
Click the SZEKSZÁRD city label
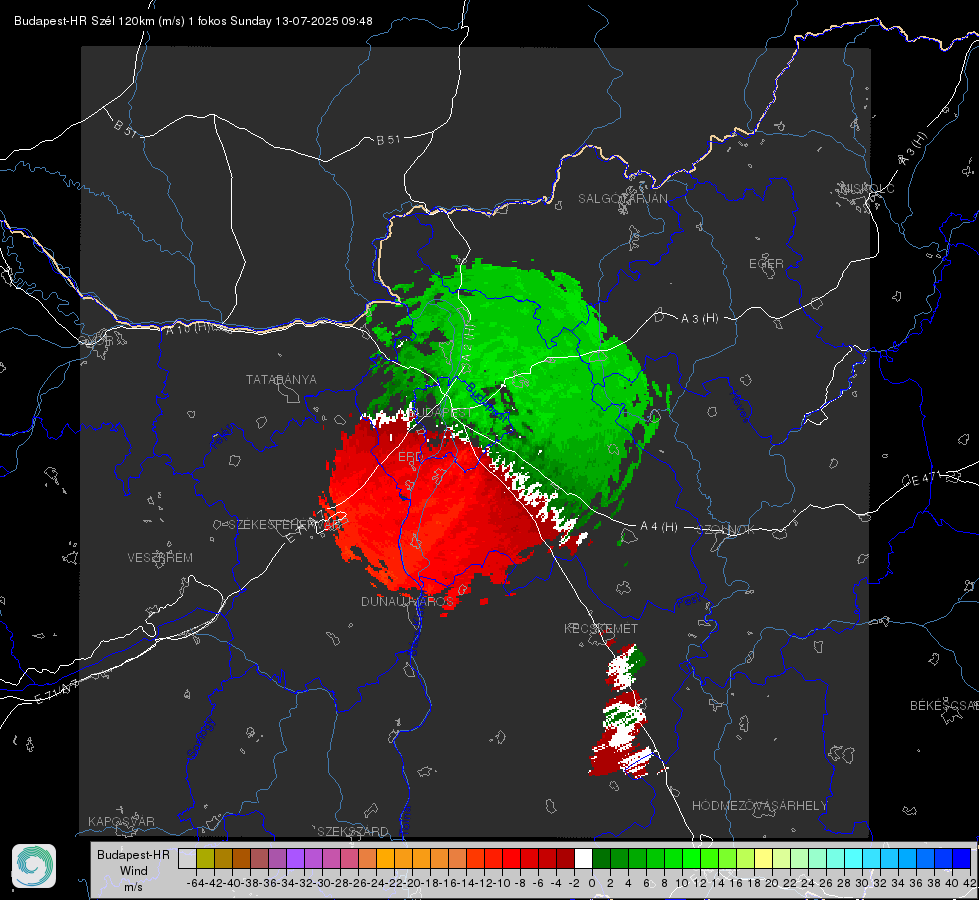coord(353,831)
